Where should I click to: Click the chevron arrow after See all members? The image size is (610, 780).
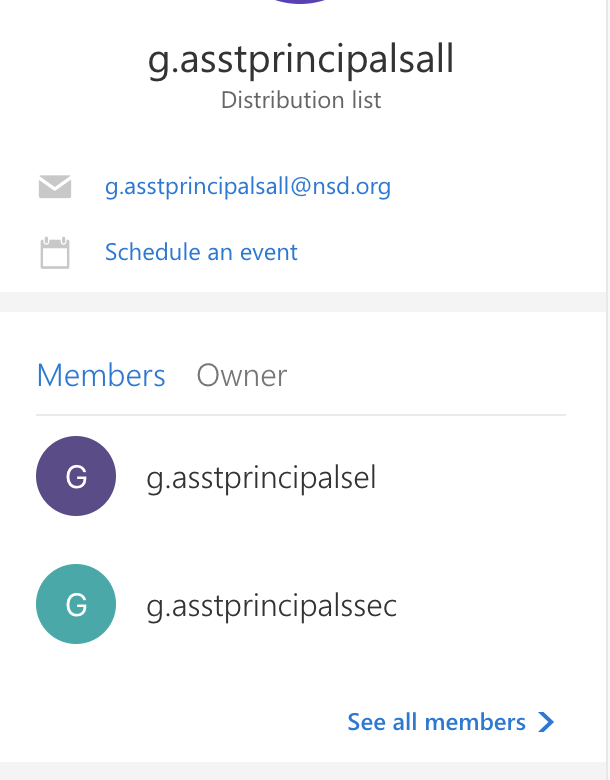coord(546,722)
